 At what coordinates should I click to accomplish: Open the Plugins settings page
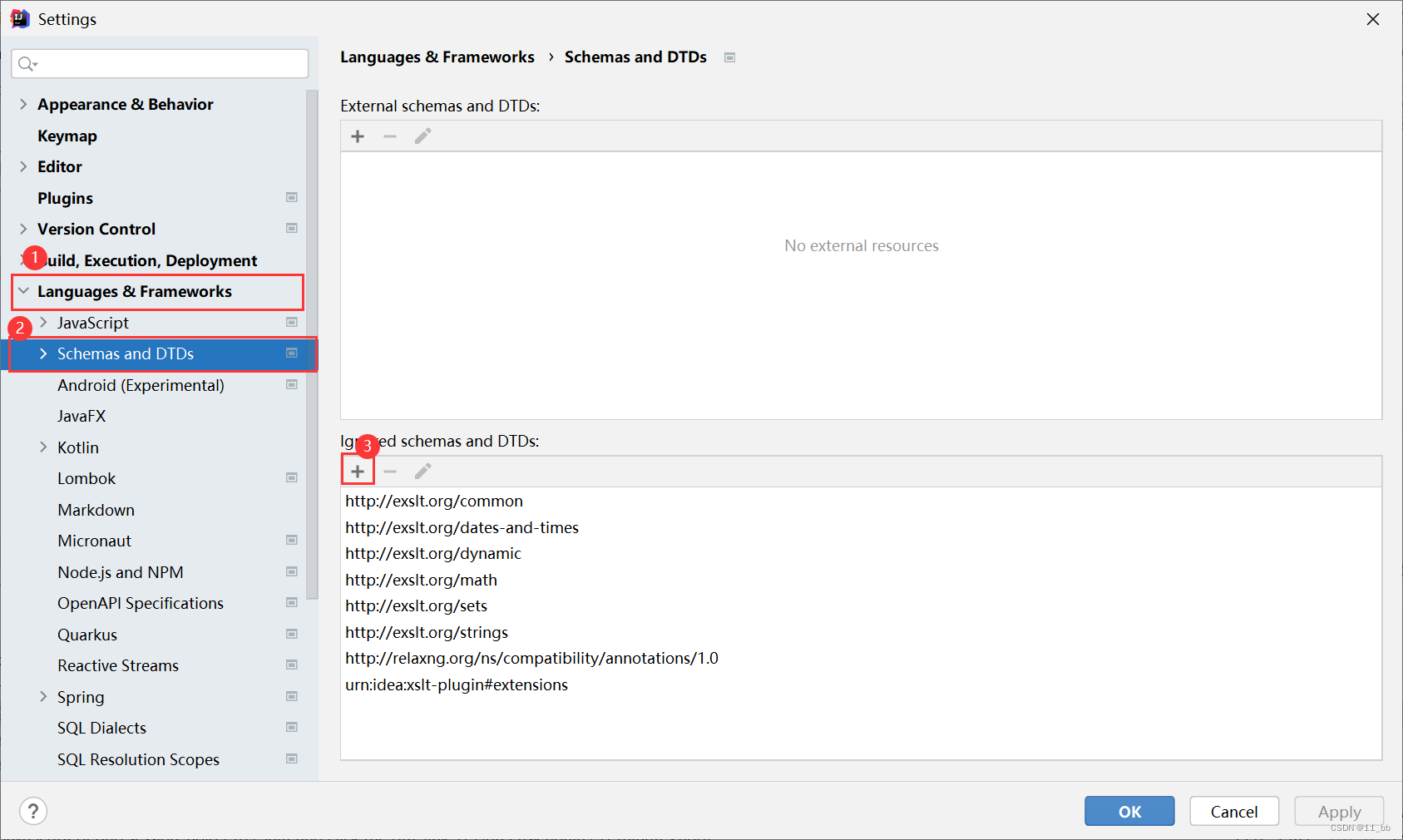[65, 198]
